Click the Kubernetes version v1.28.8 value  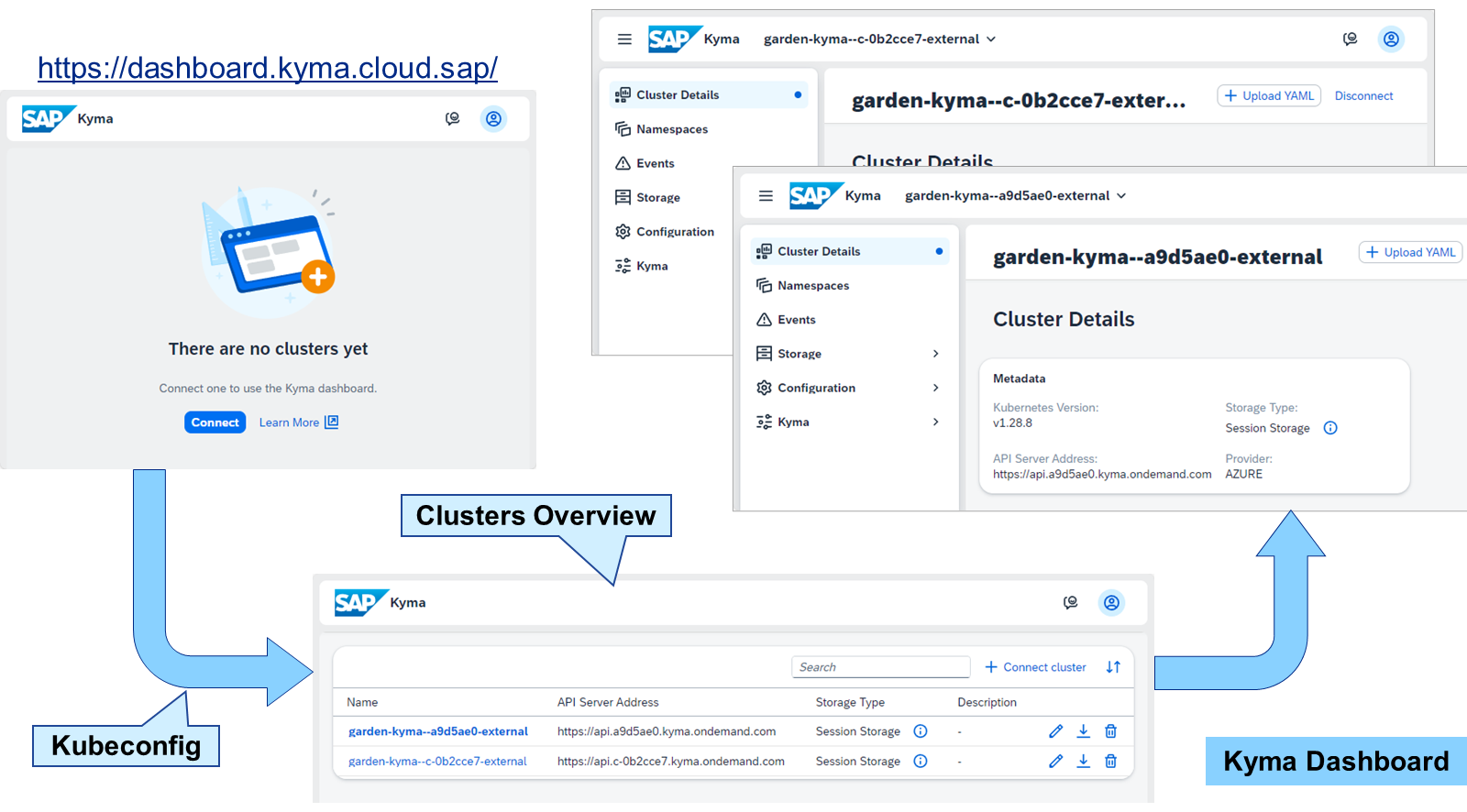pos(1012,423)
